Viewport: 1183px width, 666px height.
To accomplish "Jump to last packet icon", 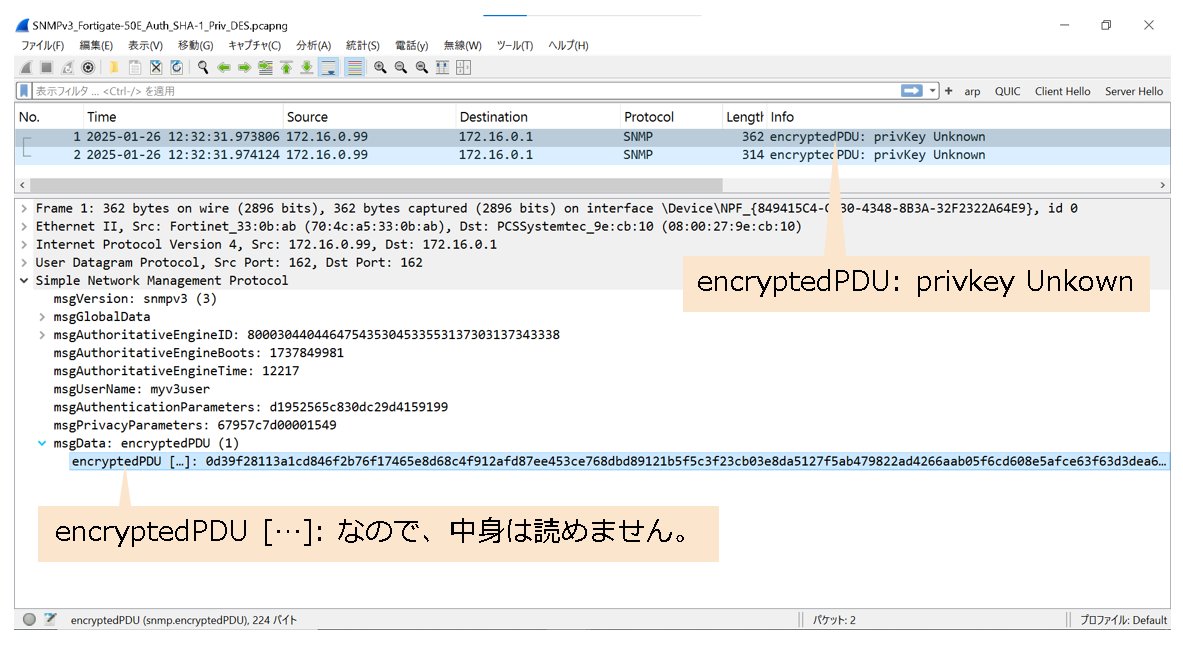I will (307, 68).
